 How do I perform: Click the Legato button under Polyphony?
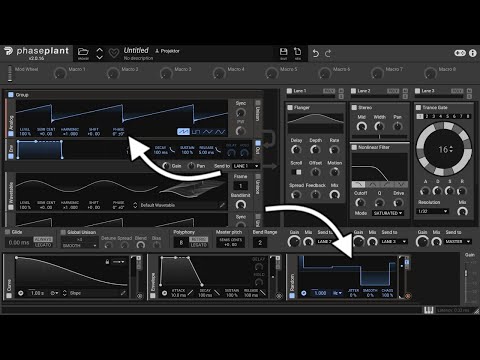(199, 245)
